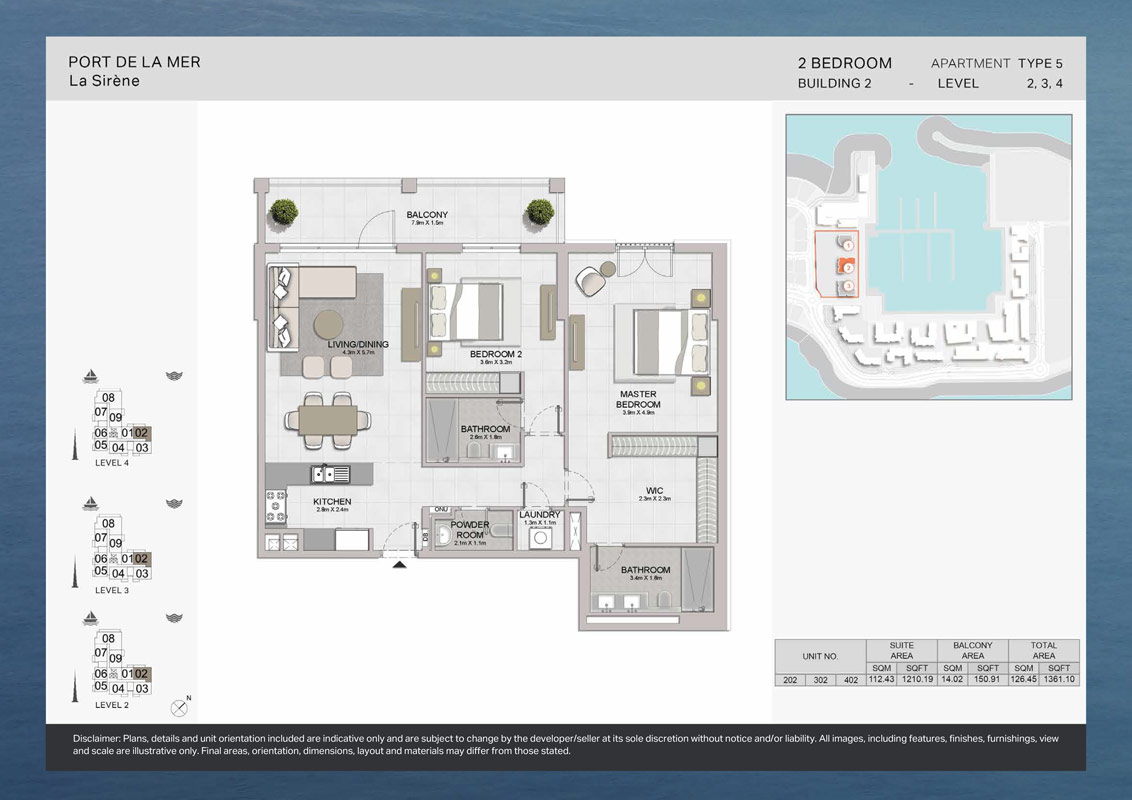The width and height of the screenshot is (1132, 800).
Task: Select highlighted unit 02 on the Level 4 plan
Action: [x=142, y=433]
